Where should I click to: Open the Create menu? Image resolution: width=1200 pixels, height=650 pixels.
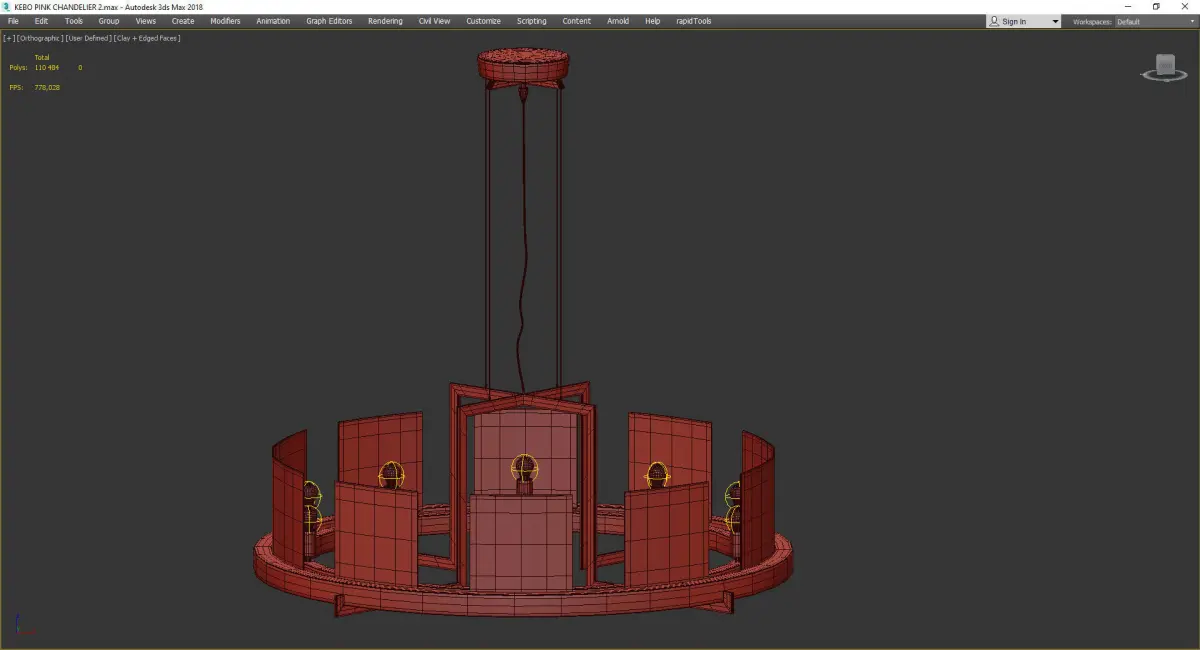[183, 21]
